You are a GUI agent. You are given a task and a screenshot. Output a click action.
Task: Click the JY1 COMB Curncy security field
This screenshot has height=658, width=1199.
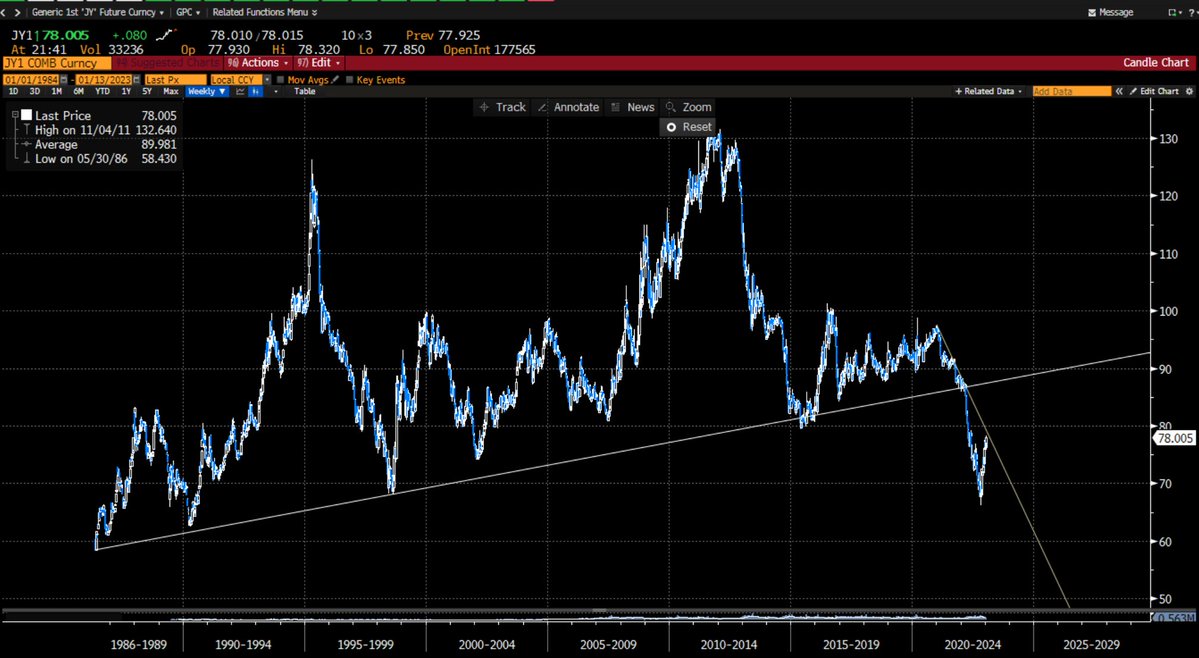click(x=57, y=63)
